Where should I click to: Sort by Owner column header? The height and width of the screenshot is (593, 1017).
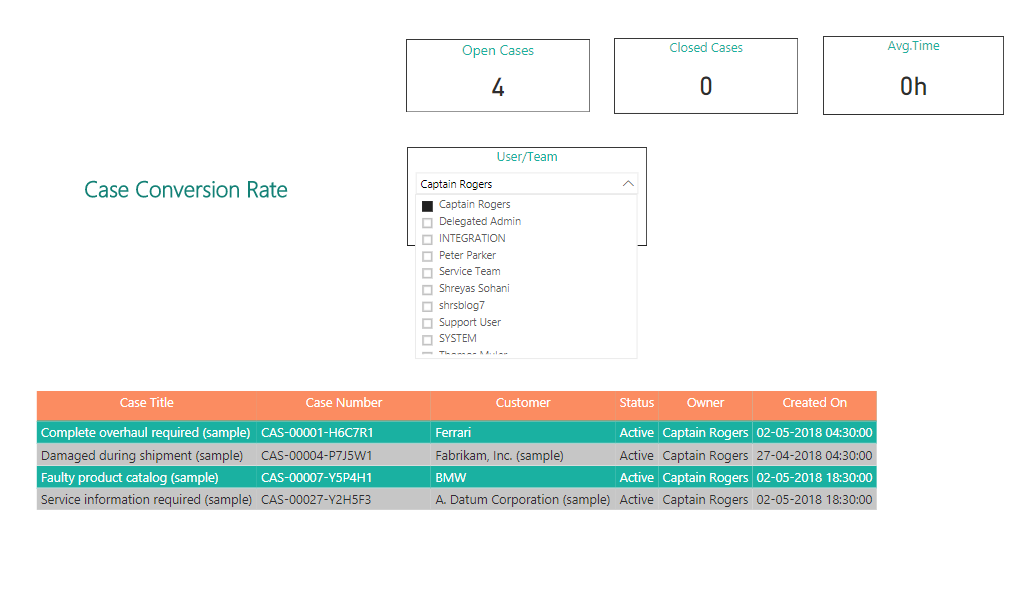pos(705,403)
